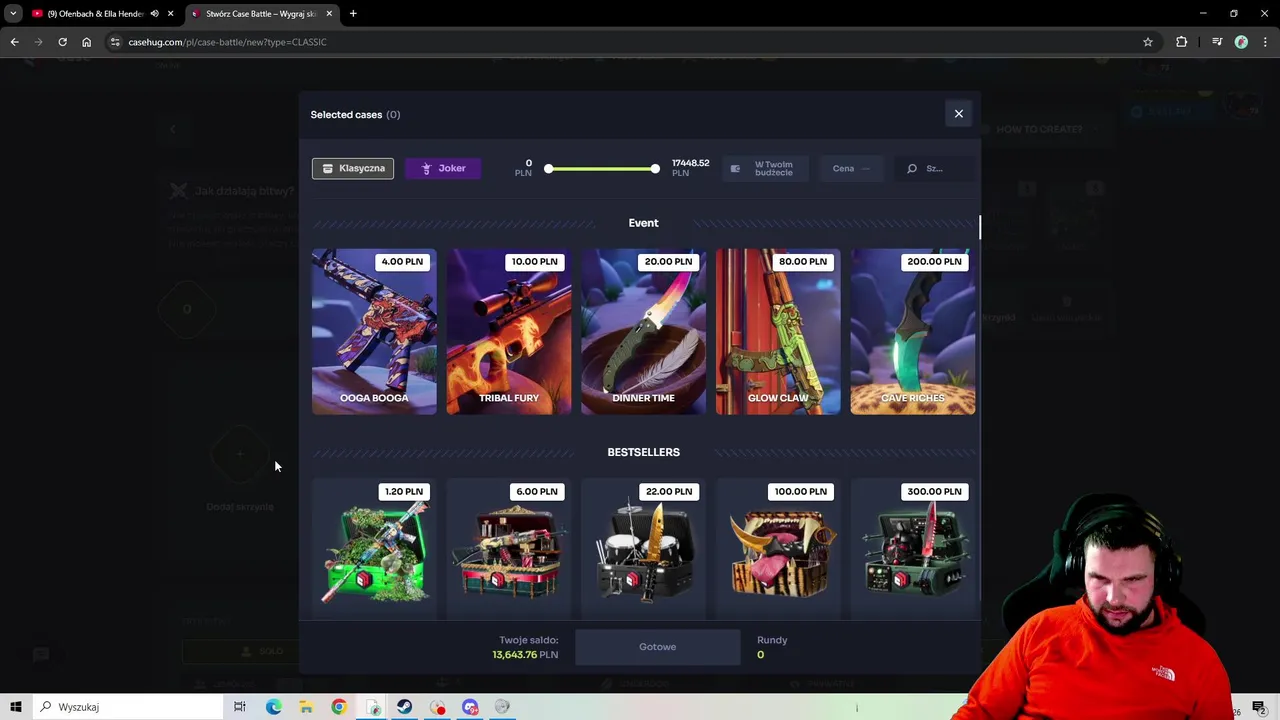Open the media controls icon in Chrome
Screen dimensions: 1280x720
point(1217,42)
